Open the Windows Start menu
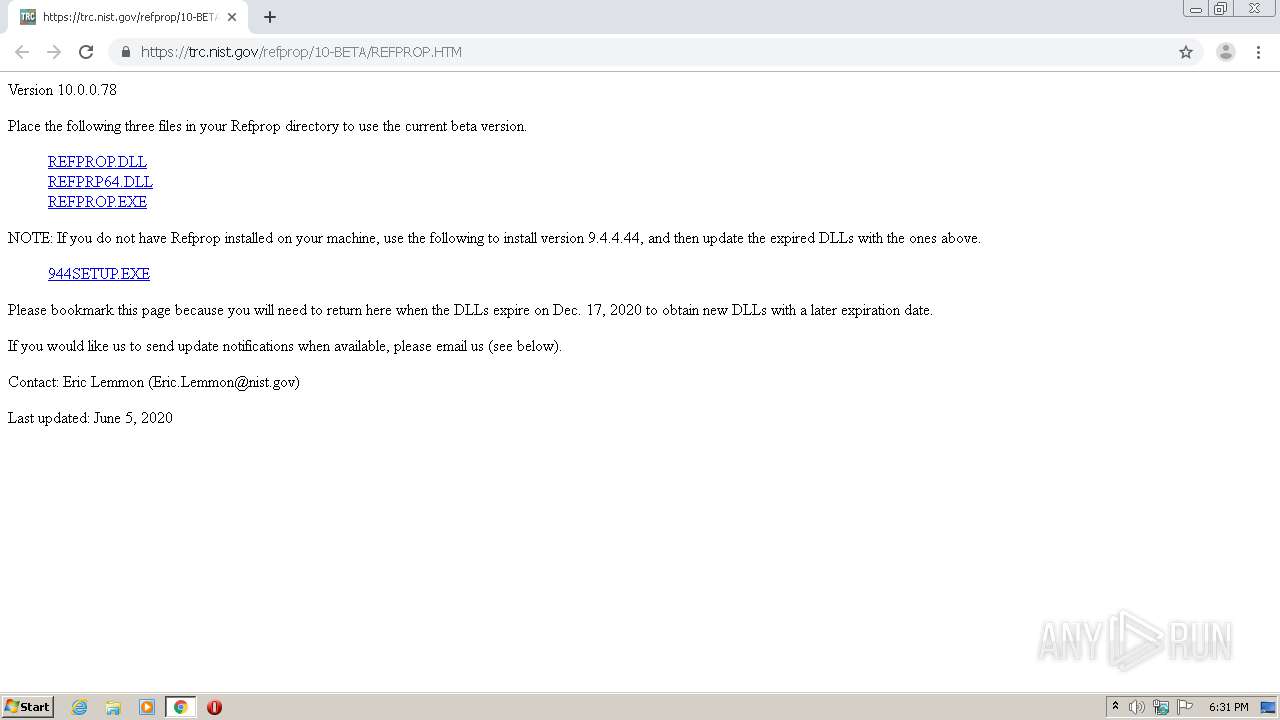 coord(28,707)
